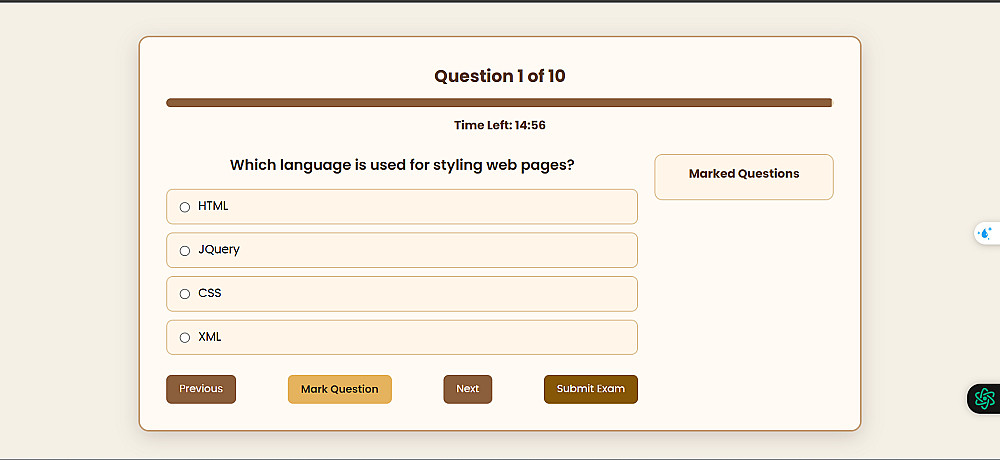Click the styling web pages question text

(402, 165)
